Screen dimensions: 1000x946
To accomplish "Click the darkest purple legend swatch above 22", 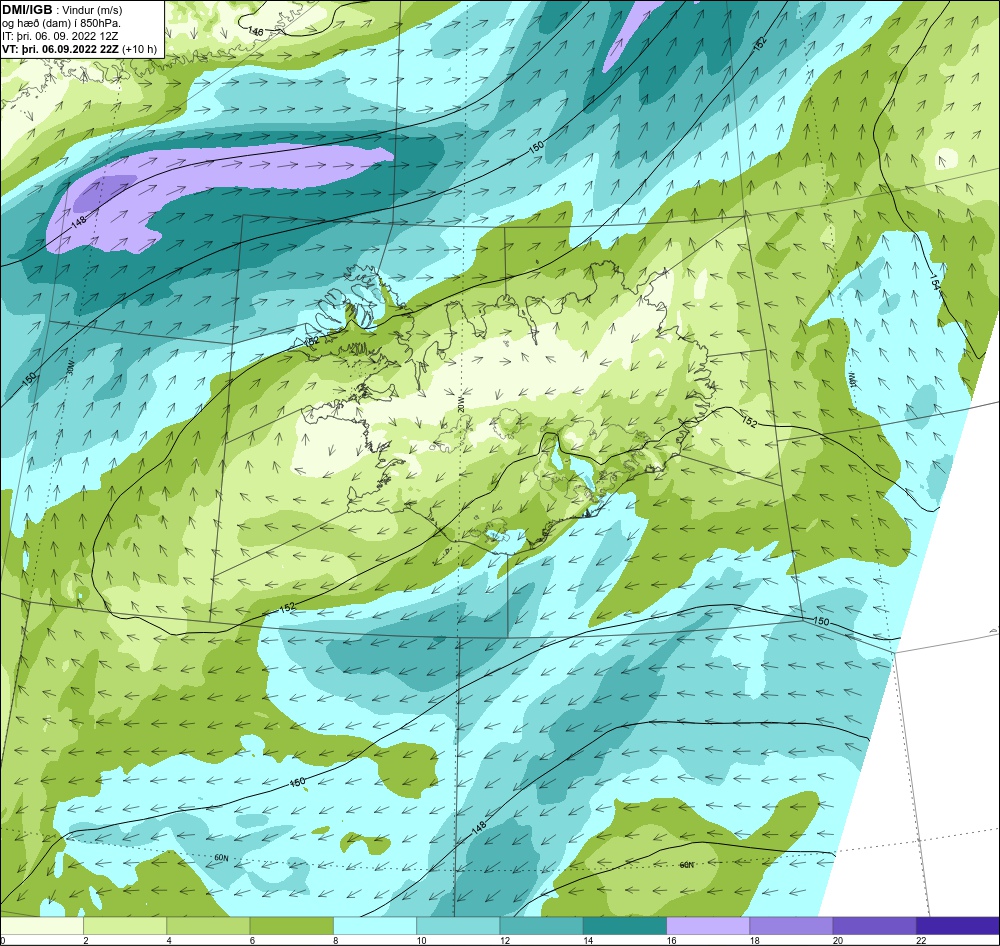I will tap(957, 925).
